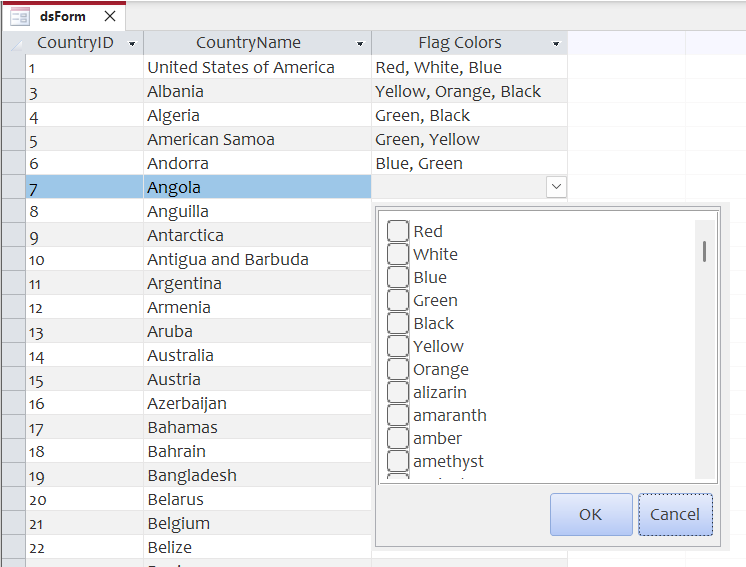Close the dsForm tab
The height and width of the screenshot is (567, 746).
pyautogui.click(x=110, y=16)
